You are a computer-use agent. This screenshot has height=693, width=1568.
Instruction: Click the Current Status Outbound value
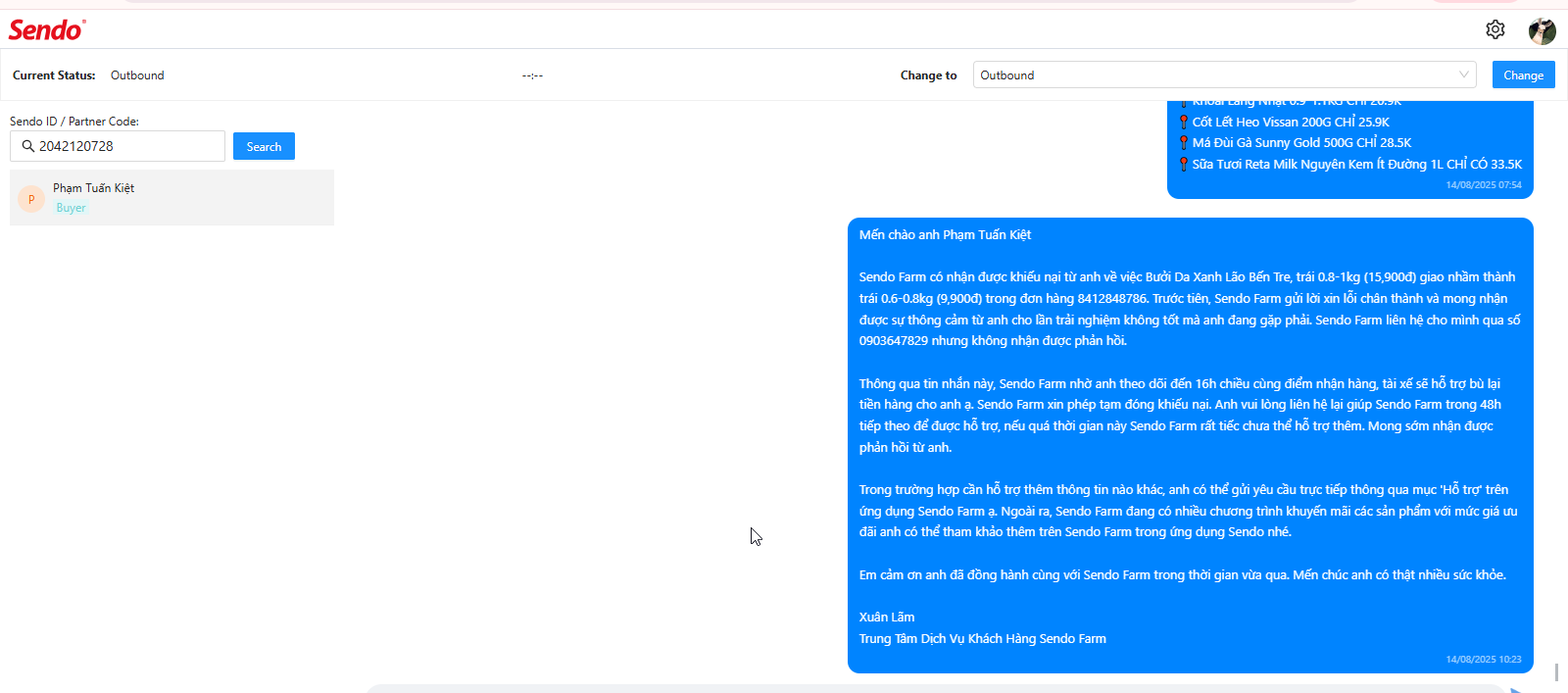click(x=137, y=75)
